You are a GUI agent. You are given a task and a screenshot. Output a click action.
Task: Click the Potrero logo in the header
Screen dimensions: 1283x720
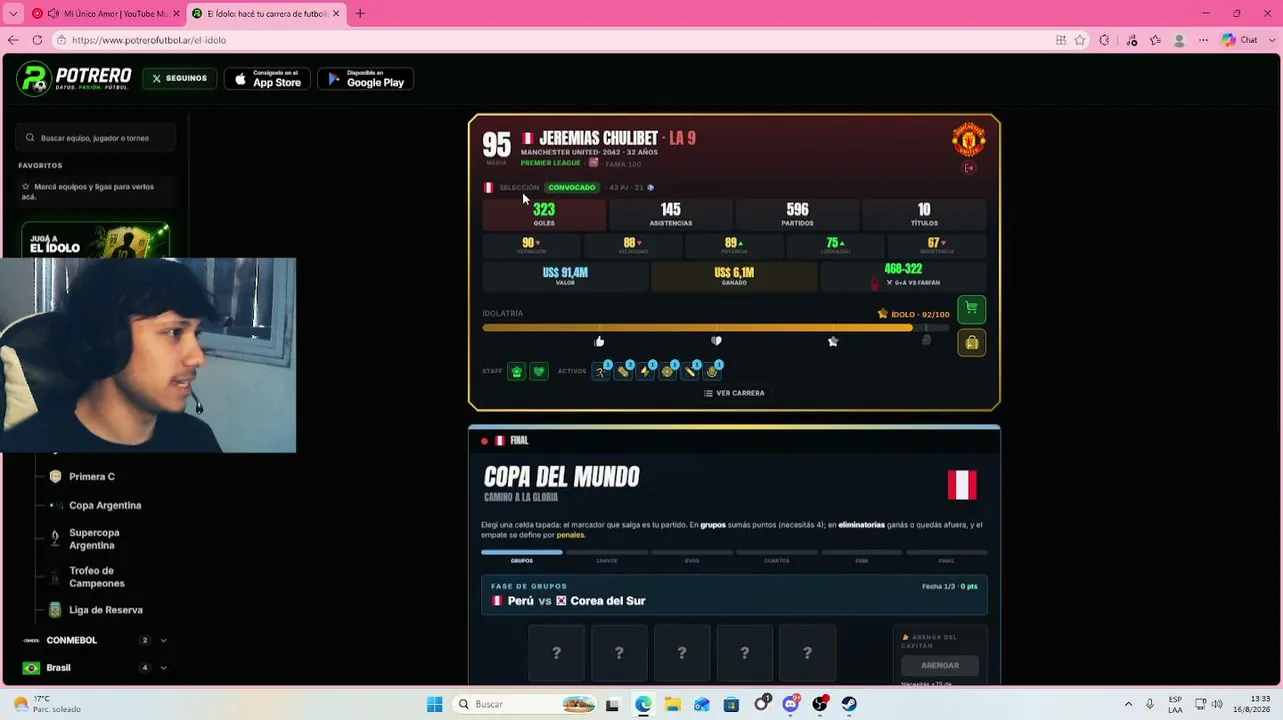(75, 78)
